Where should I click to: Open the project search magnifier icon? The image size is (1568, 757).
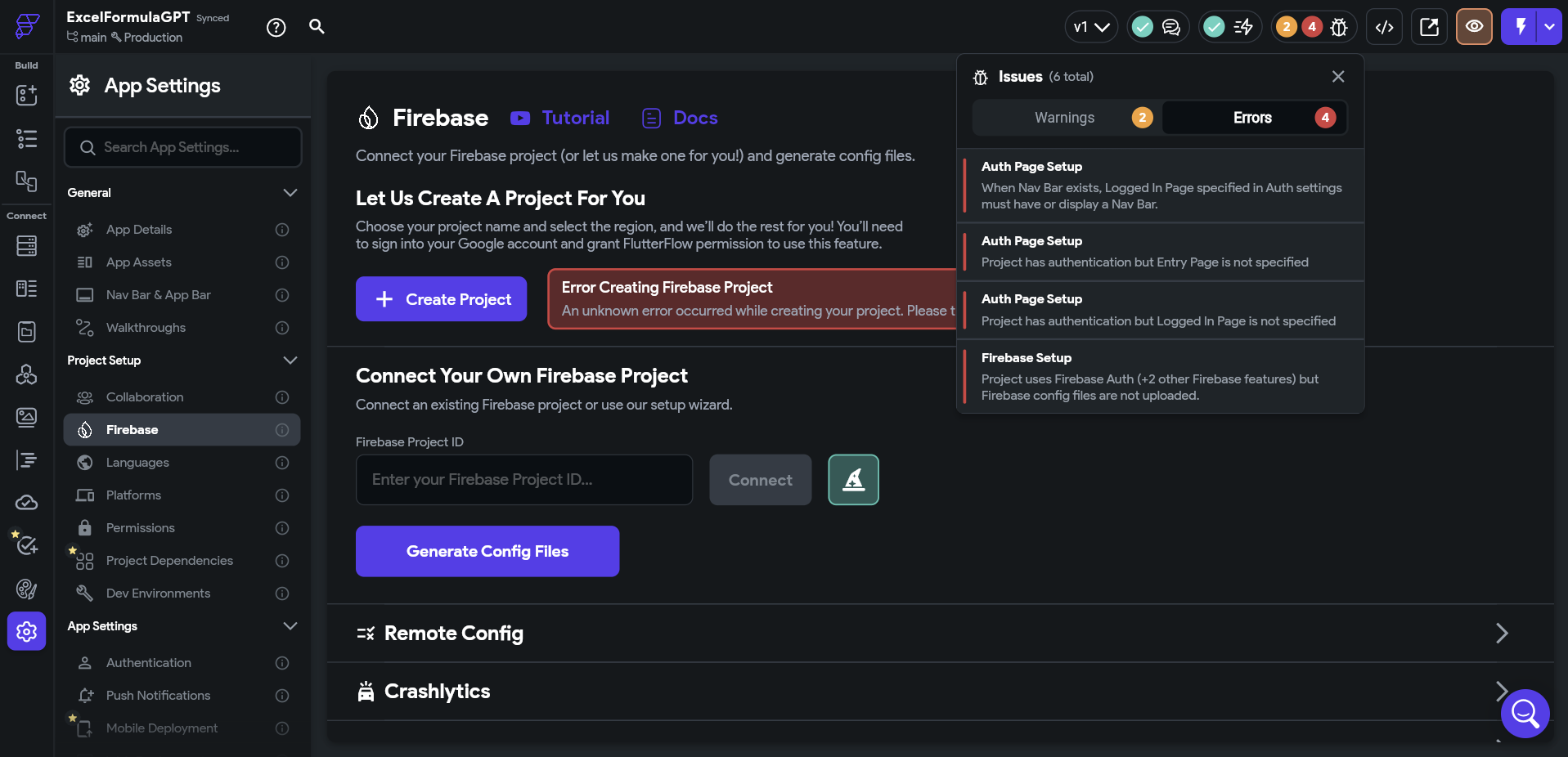pos(317,27)
